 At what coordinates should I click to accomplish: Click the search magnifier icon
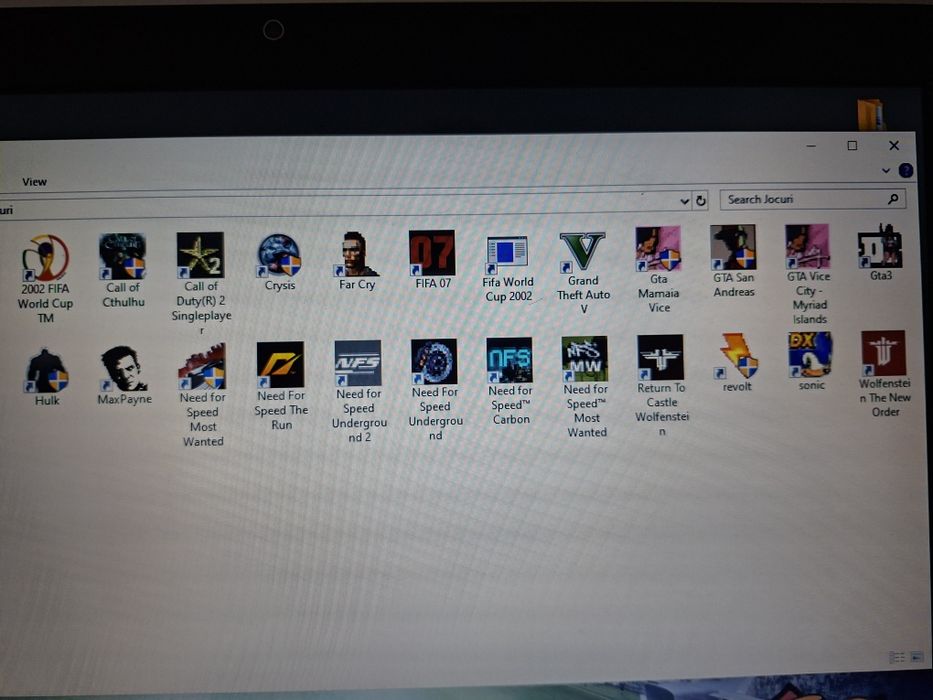point(893,199)
